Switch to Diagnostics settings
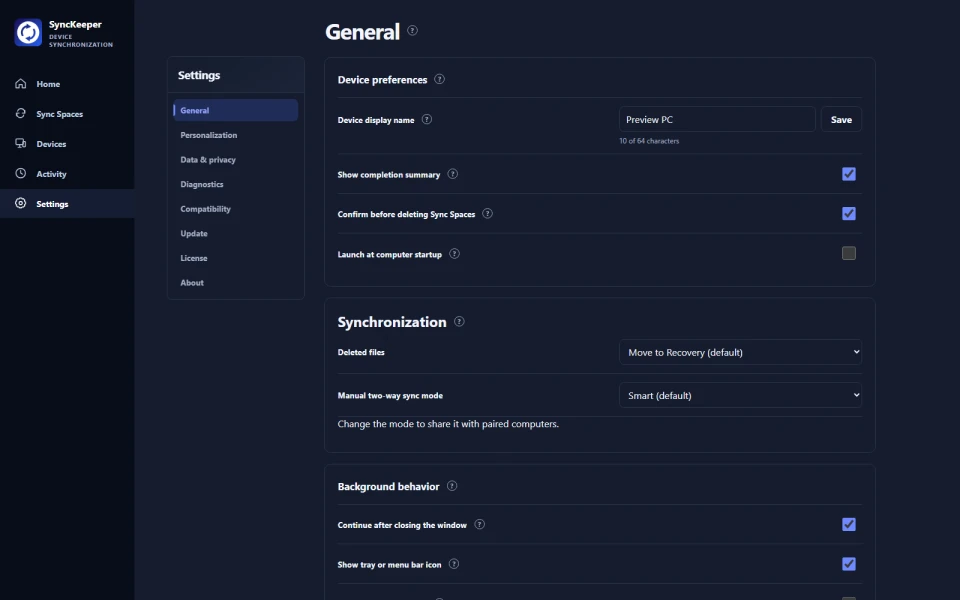The image size is (960, 600). pos(236,184)
